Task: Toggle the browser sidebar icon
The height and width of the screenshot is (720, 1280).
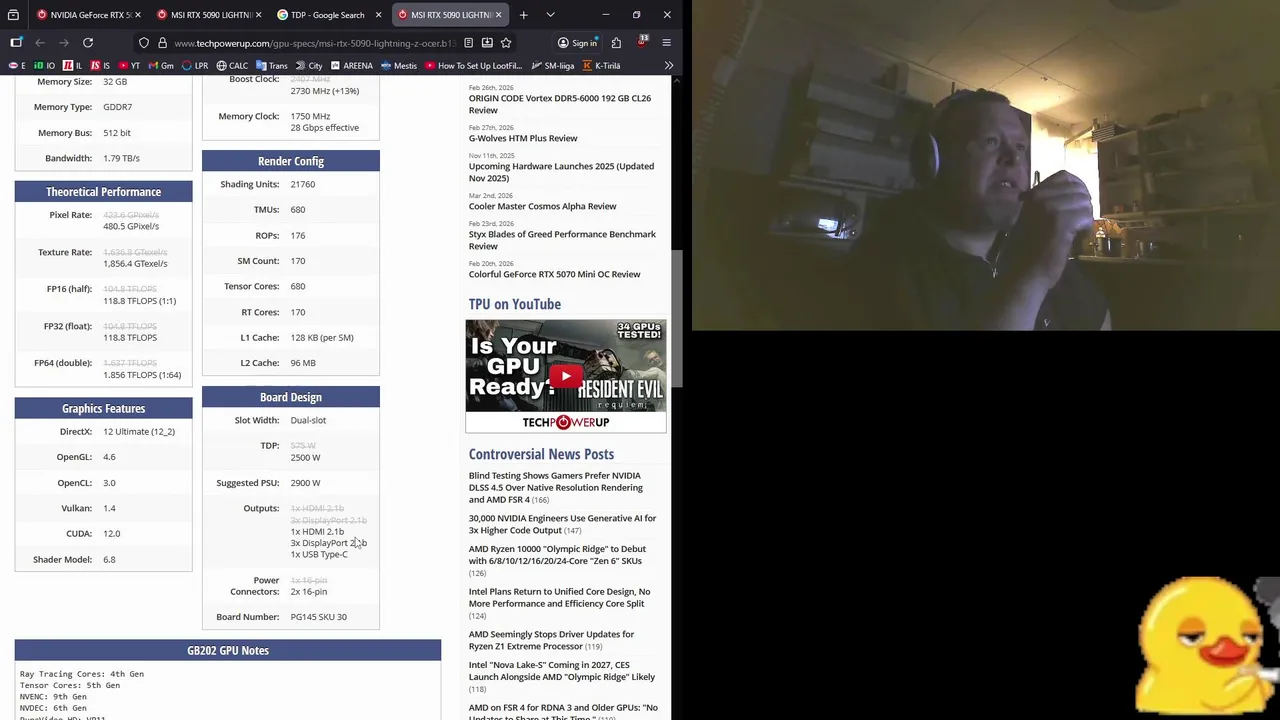Action: (x=16, y=43)
